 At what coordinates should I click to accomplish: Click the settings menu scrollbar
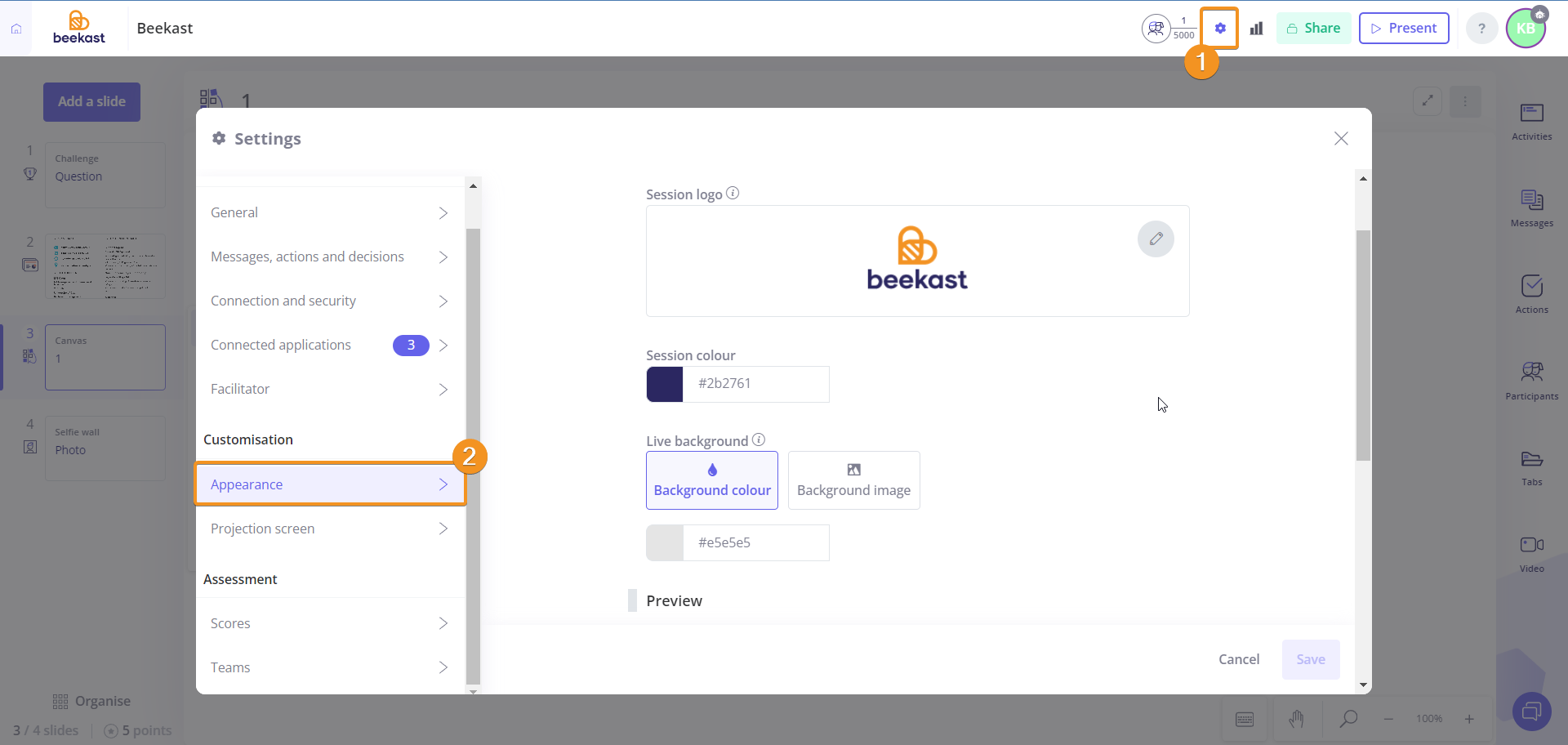473,456
